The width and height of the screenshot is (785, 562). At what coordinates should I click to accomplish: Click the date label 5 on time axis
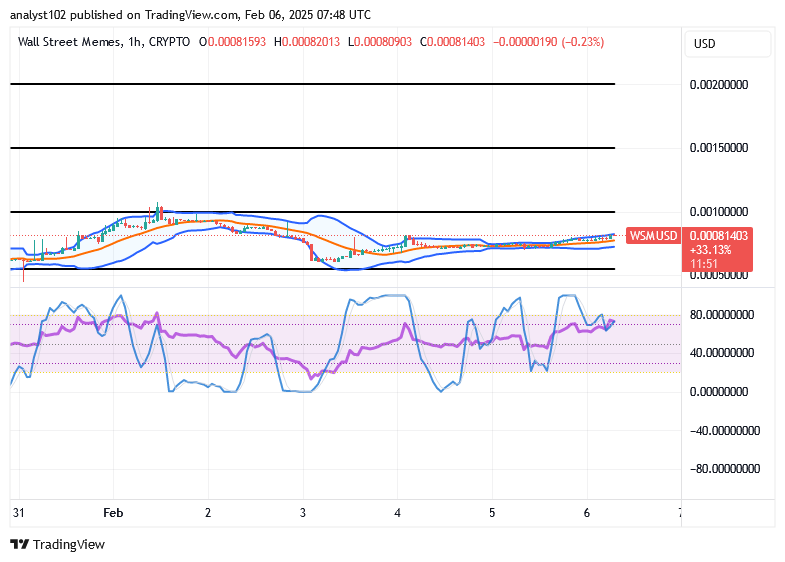(x=492, y=513)
